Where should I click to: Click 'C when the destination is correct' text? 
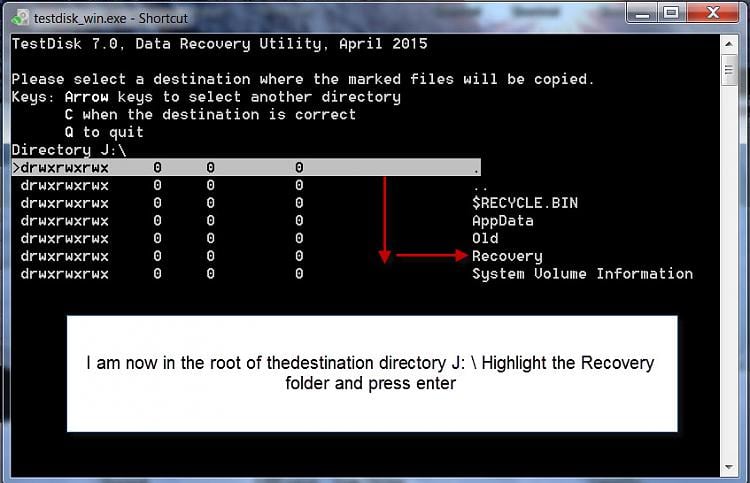tap(210, 115)
